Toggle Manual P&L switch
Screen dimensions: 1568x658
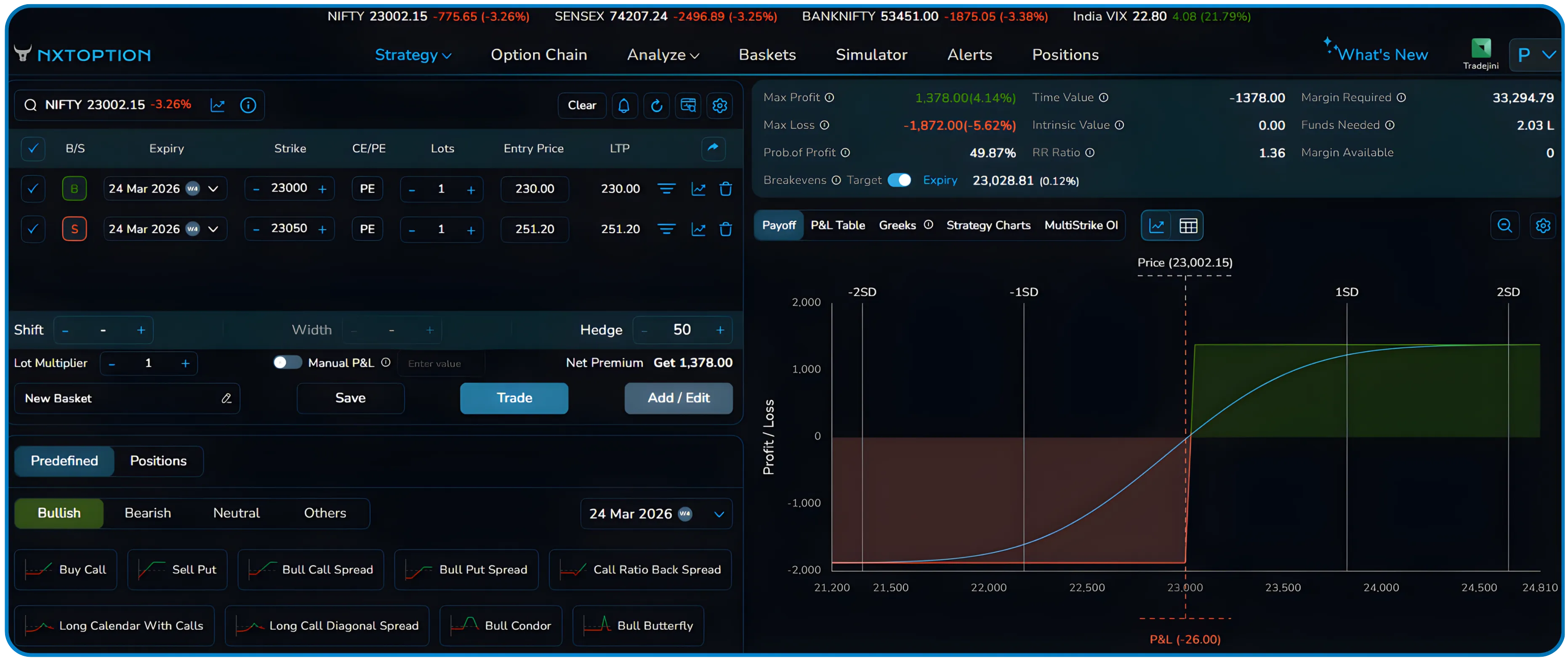pyautogui.click(x=288, y=363)
